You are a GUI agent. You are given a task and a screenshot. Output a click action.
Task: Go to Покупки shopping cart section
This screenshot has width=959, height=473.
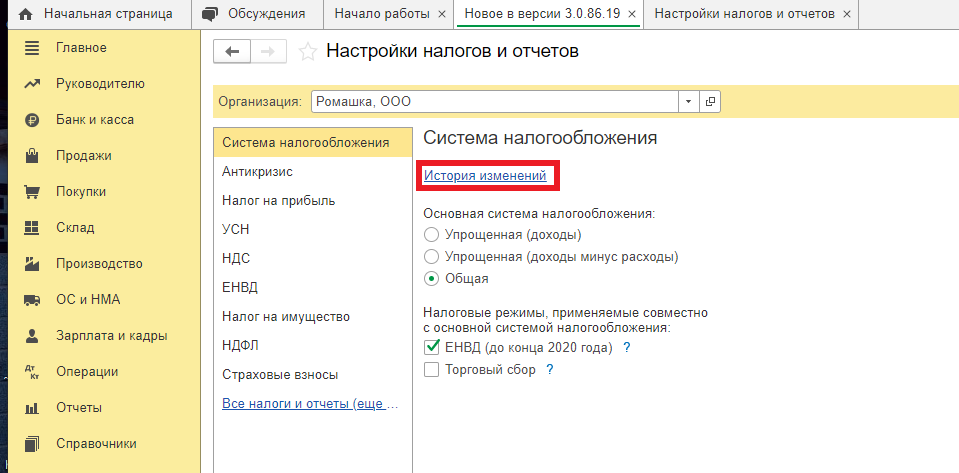pyautogui.click(x=80, y=192)
